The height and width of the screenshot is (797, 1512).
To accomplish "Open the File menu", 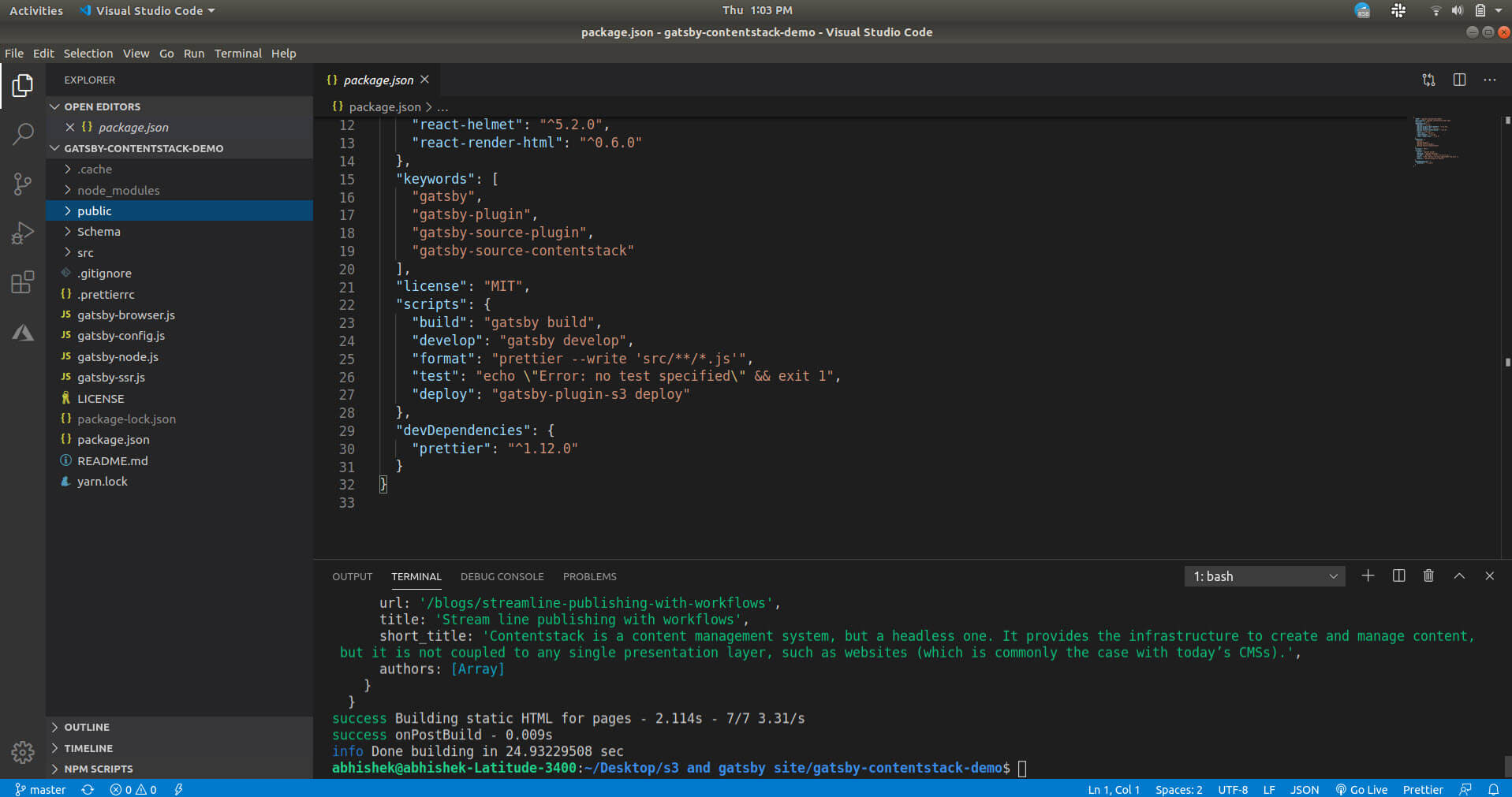I will (14, 53).
